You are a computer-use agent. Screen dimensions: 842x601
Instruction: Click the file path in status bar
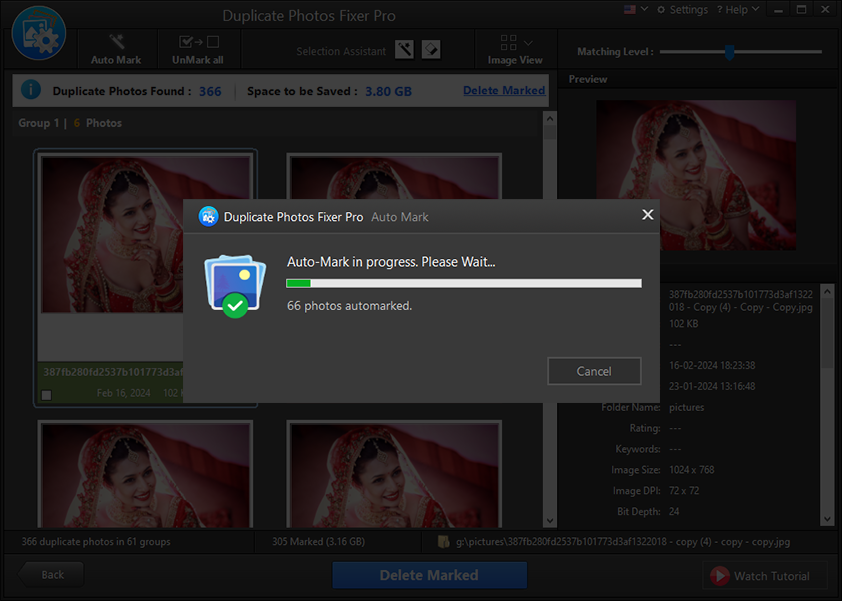(x=623, y=542)
